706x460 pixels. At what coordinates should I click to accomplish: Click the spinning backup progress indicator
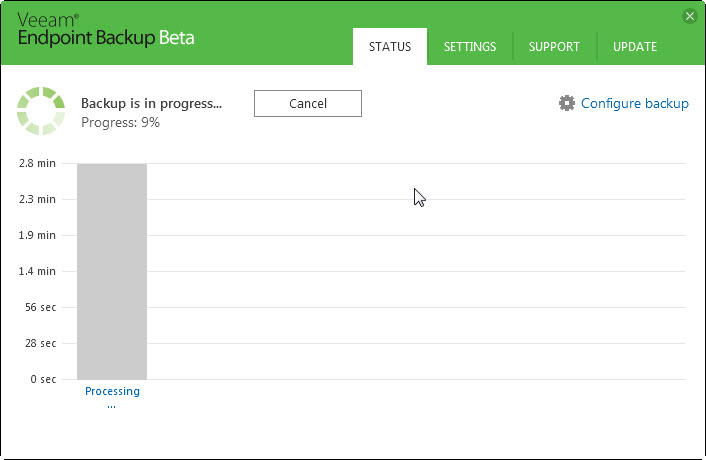[x=41, y=111]
